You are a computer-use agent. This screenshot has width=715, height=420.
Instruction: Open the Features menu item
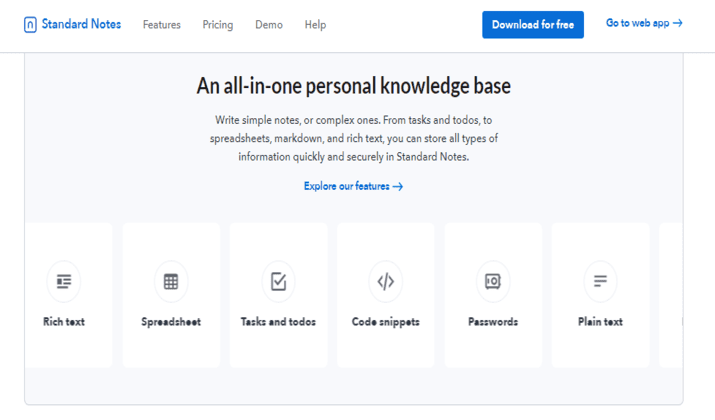tap(162, 25)
